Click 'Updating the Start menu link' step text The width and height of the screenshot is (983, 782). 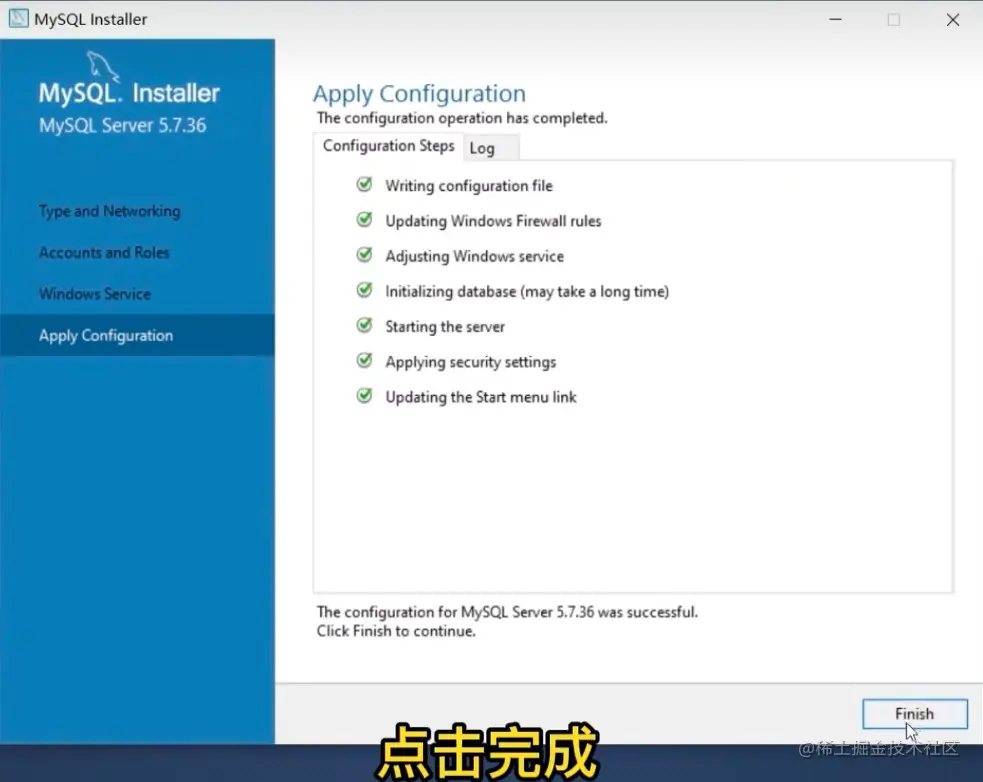[x=481, y=398]
